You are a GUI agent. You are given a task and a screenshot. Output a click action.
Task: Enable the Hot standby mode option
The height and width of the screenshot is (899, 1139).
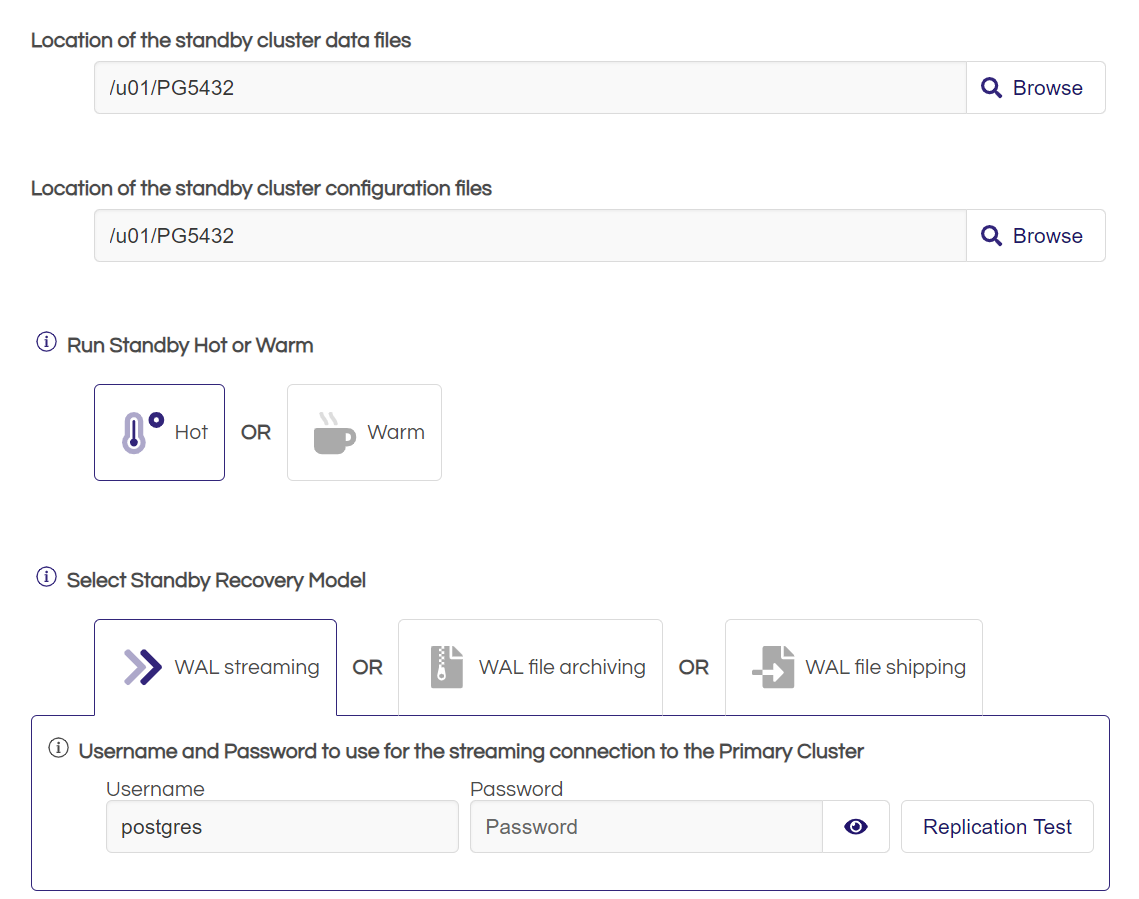(159, 431)
